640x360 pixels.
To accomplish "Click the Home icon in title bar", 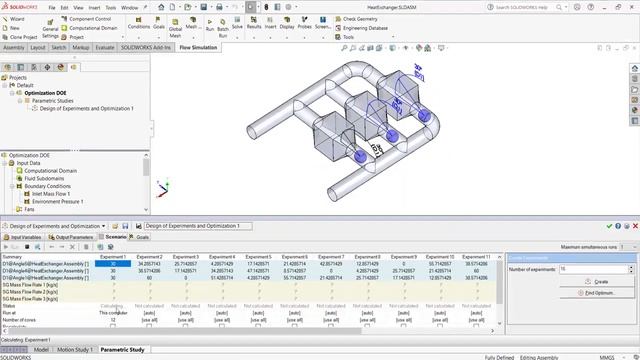I will pyautogui.click(x=161, y=7).
